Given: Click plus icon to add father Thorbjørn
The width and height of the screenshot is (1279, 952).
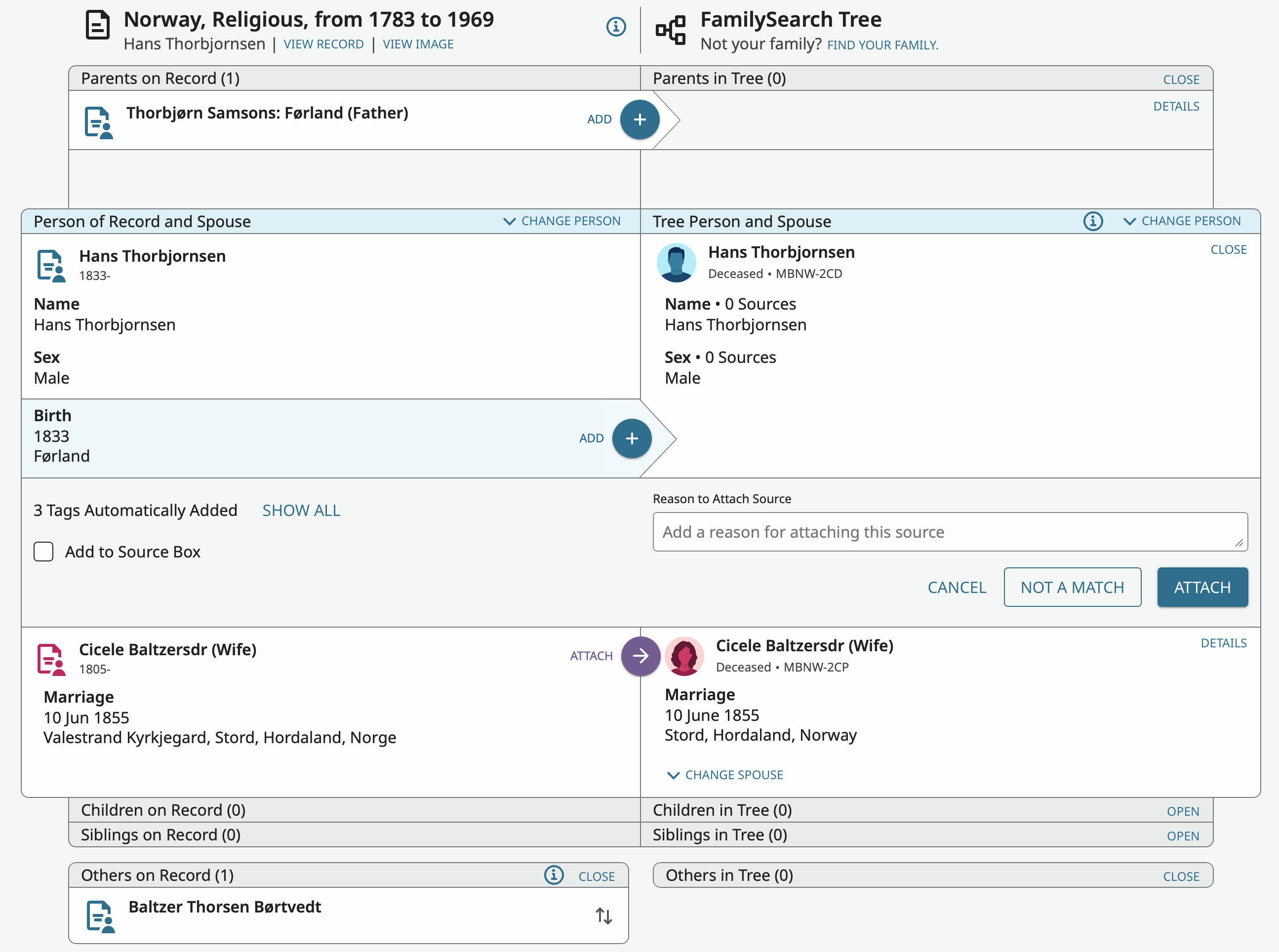Looking at the screenshot, I should (x=639, y=119).
